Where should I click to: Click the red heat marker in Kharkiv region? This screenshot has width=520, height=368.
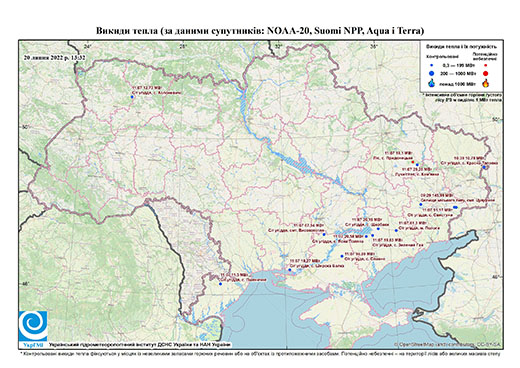413,162
